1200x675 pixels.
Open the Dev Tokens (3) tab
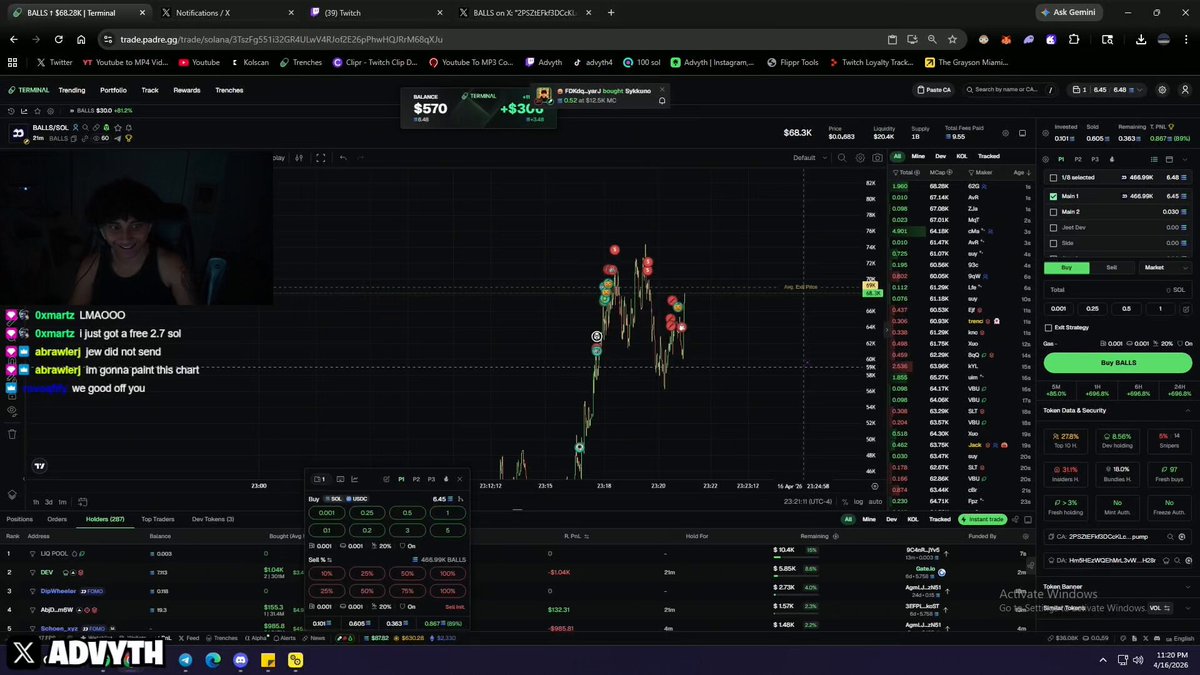click(213, 519)
